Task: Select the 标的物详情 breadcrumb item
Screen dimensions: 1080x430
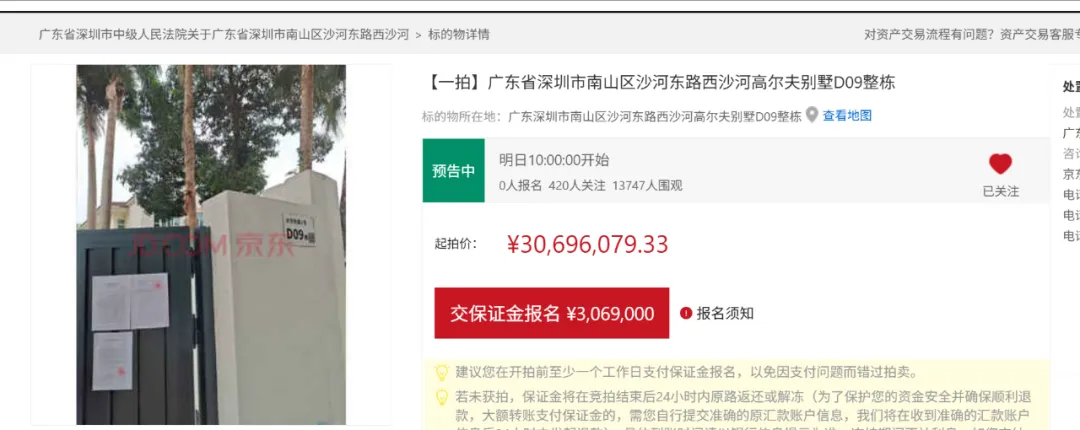Action: click(459, 34)
